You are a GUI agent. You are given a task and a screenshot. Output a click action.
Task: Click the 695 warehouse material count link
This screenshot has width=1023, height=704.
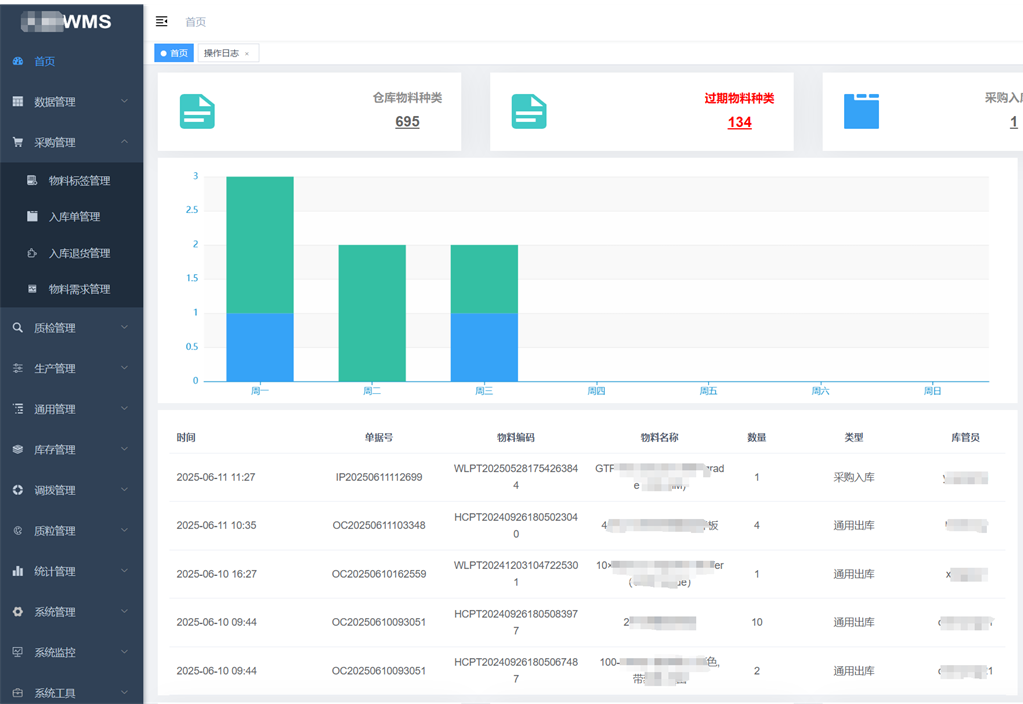point(407,122)
